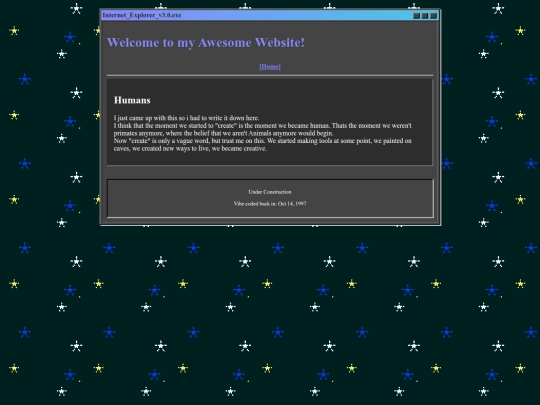
Task: Click the leftmost title bar square button
Action: (x=416, y=16)
